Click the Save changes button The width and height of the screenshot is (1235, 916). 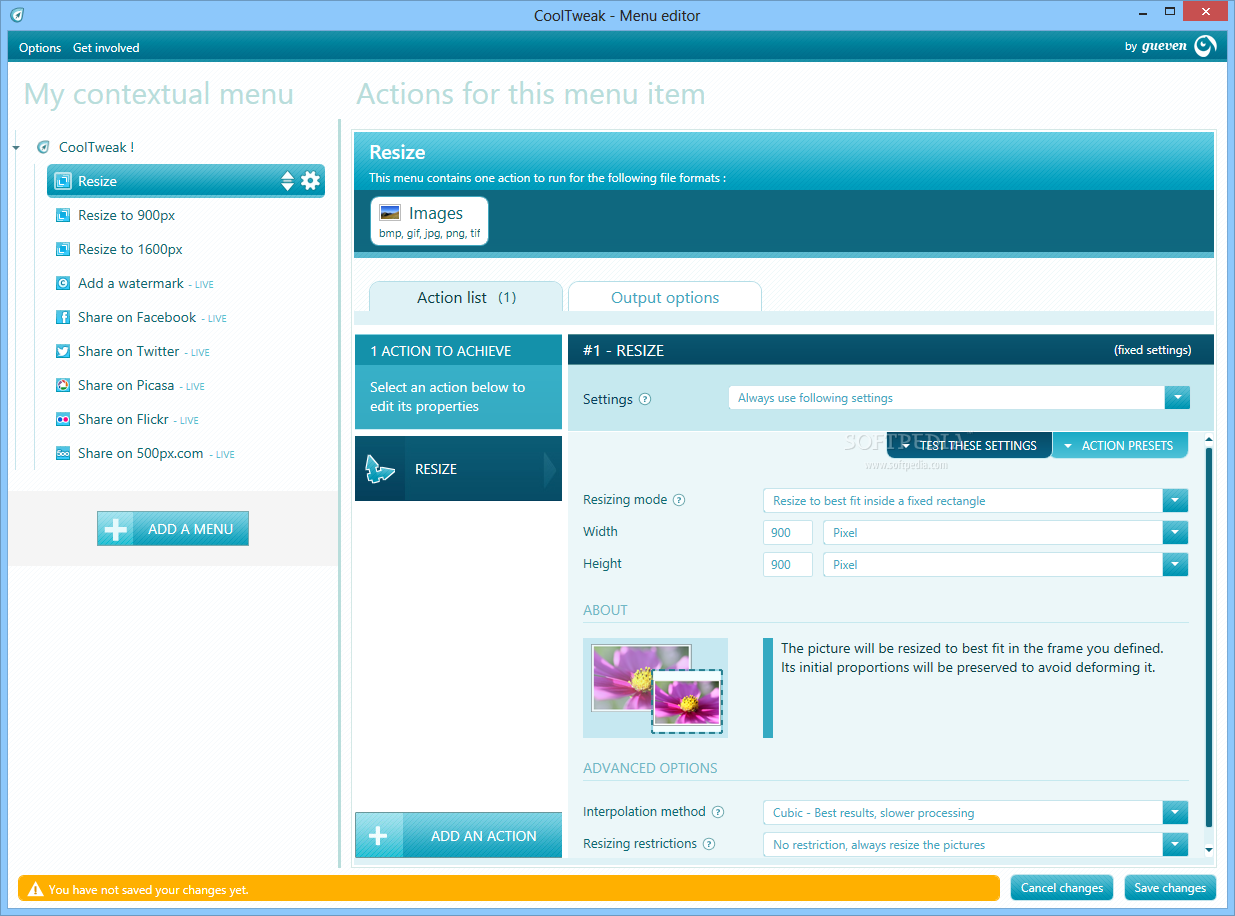pyautogui.click(x=1170, y=887)
